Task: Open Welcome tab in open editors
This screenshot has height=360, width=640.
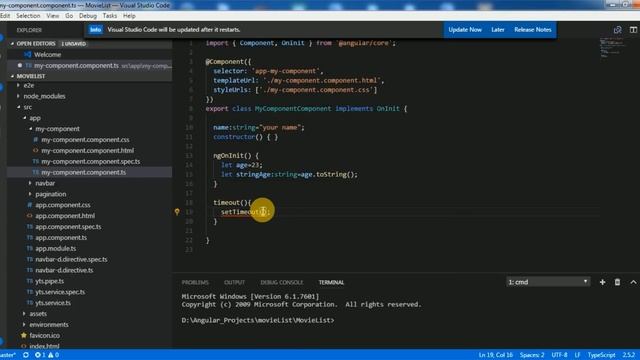Action: coord(47,55)
